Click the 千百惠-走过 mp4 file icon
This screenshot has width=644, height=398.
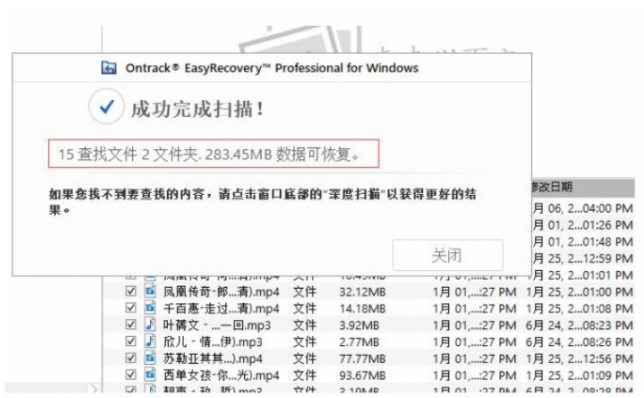(x=150, y=308)
